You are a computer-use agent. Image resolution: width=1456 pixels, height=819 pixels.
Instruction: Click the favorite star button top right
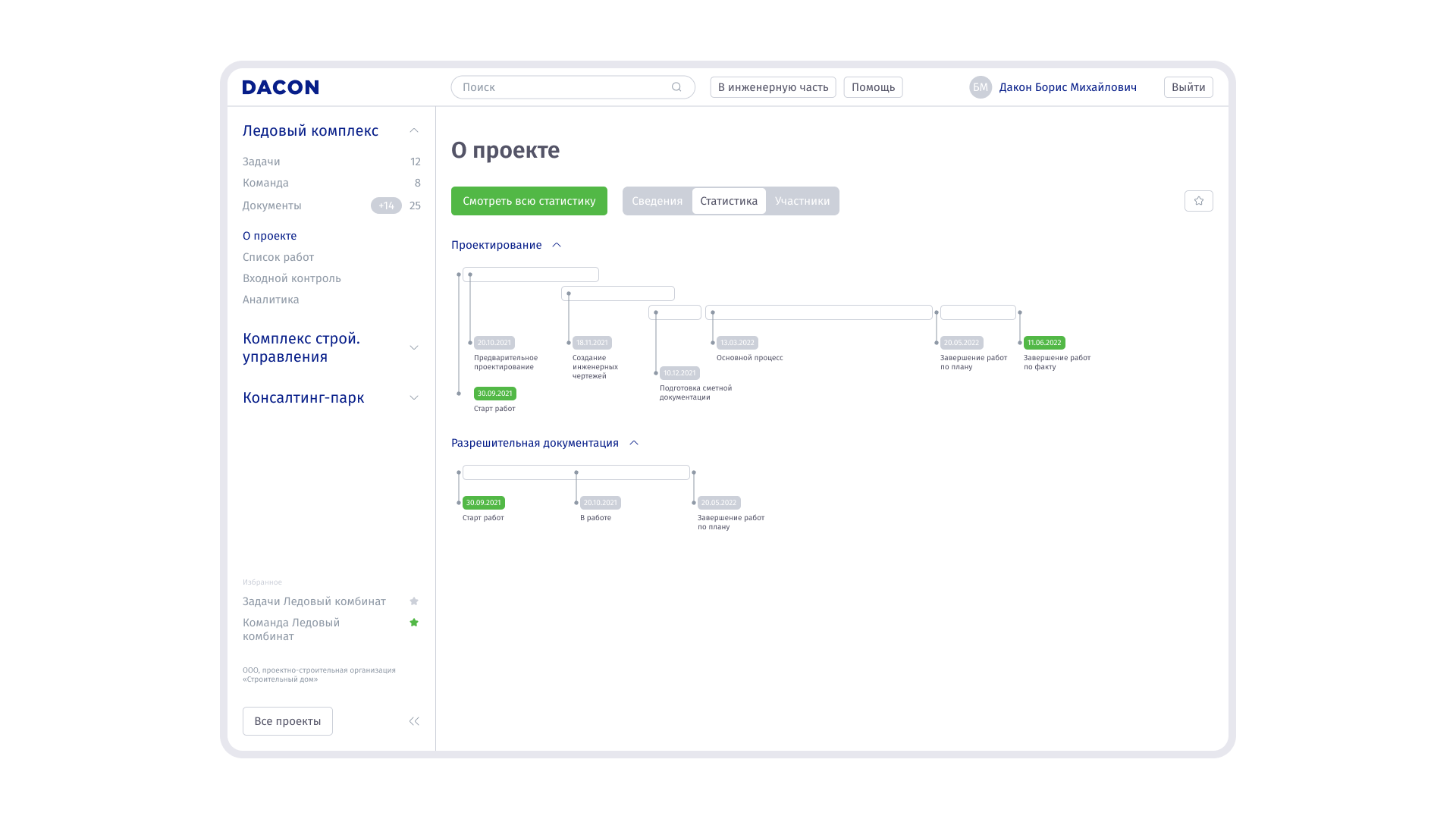(1198, 201)
